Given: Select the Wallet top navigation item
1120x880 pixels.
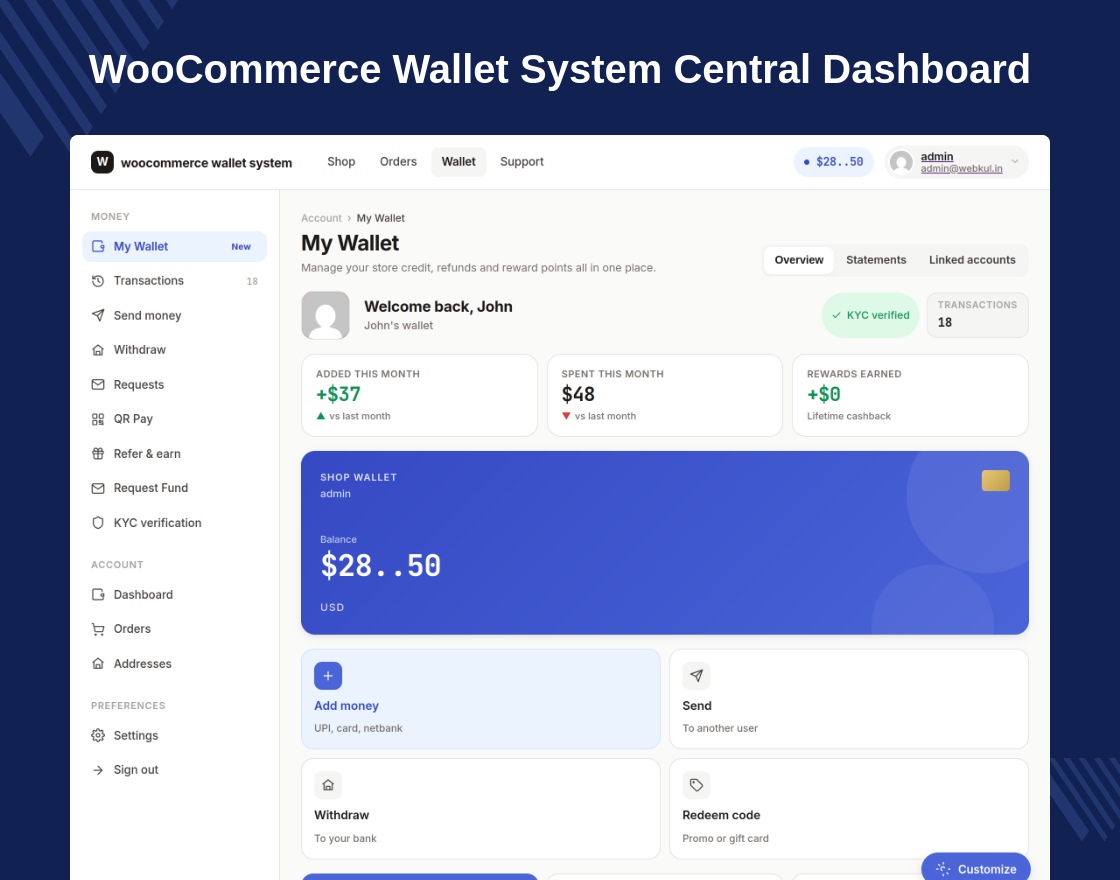Looking at the screenshot, I should [459, 162].
